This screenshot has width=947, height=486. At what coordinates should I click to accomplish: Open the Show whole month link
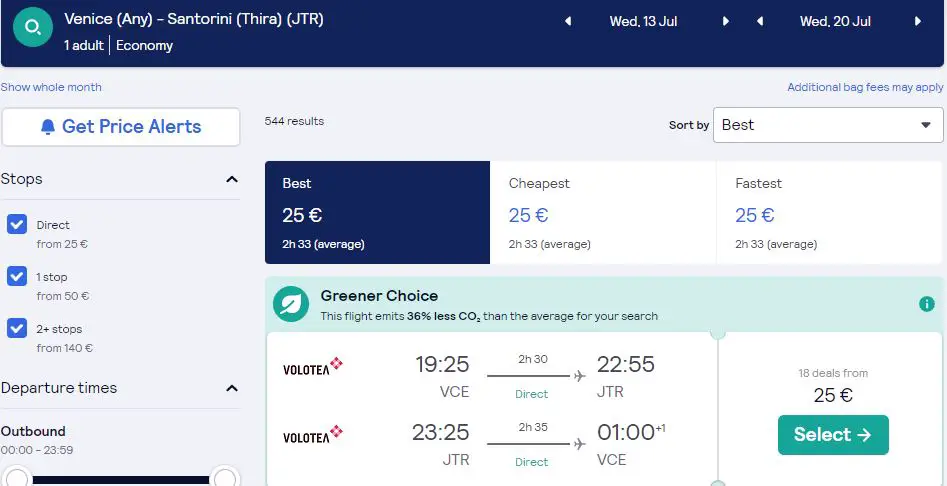click(x=51, y=87)
